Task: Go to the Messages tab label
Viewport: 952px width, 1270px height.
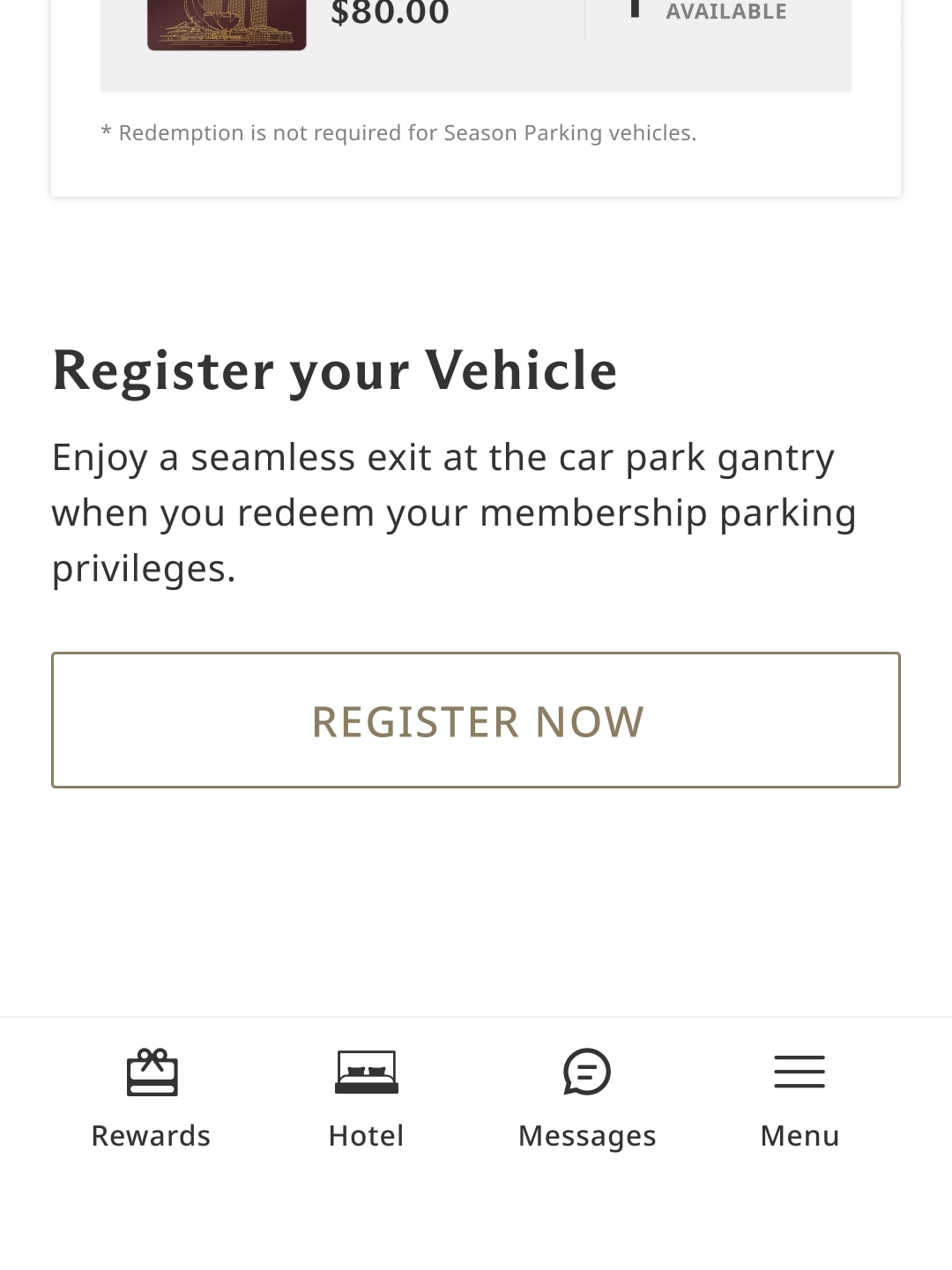Action: tap(587, 1136)
